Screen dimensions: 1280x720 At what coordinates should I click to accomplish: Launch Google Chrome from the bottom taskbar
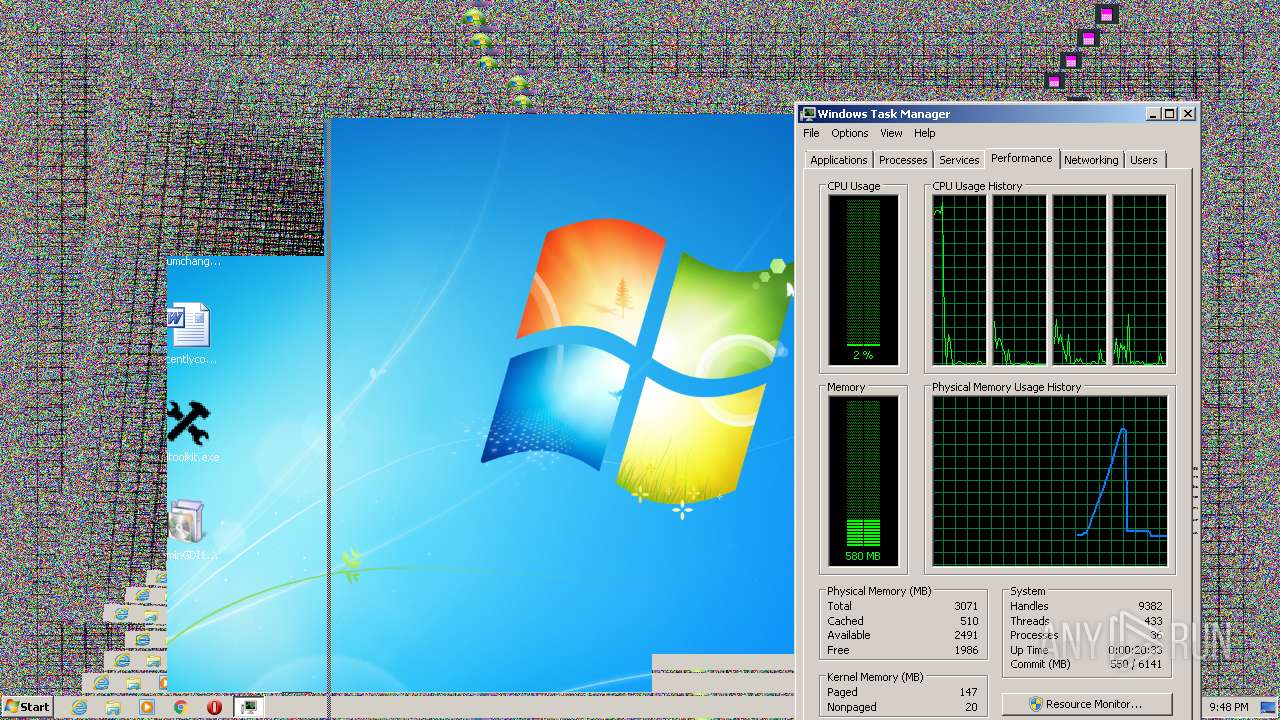pos(181,707)
